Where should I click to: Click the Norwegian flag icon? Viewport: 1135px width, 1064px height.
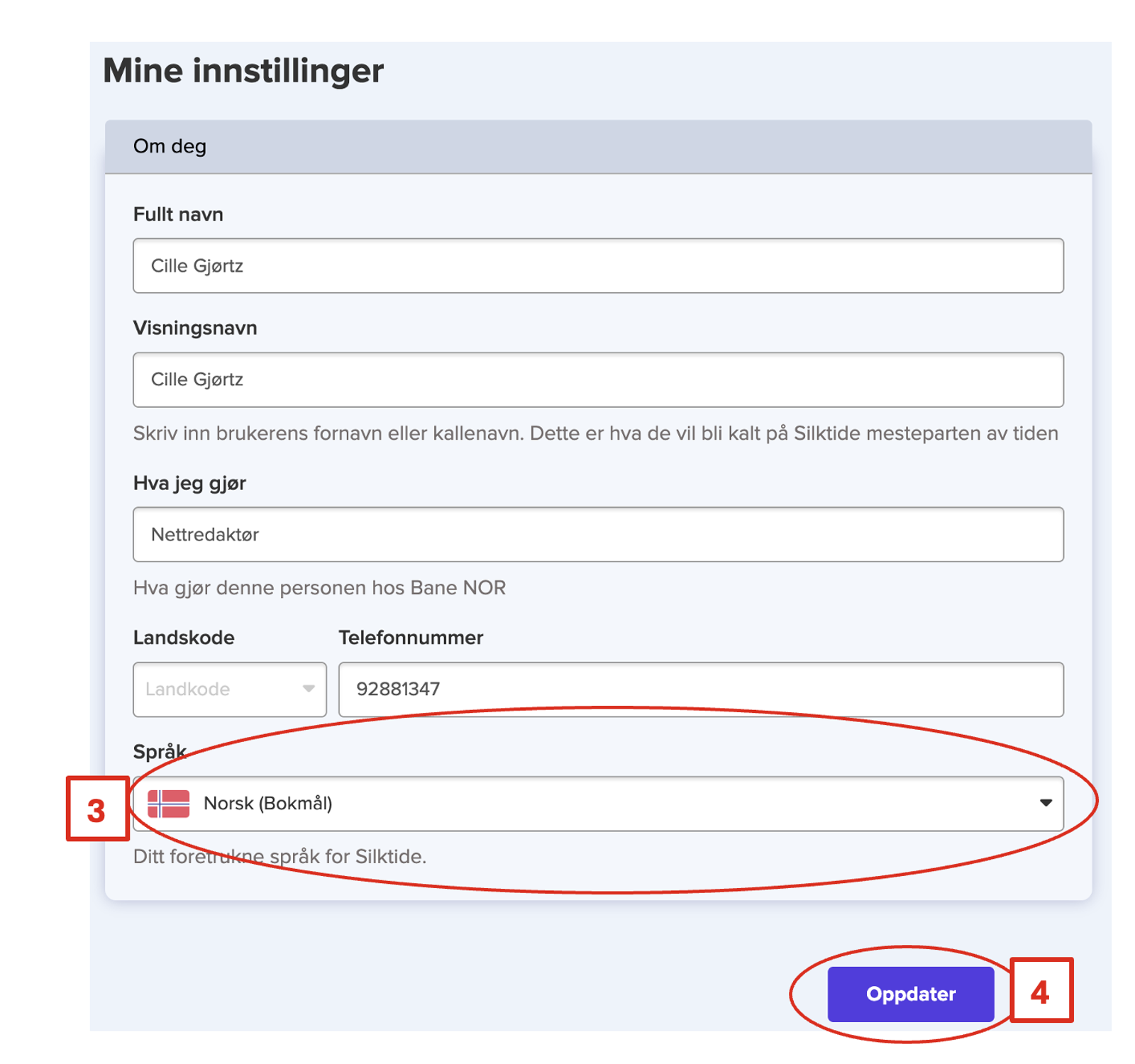(x=168, y=804)
